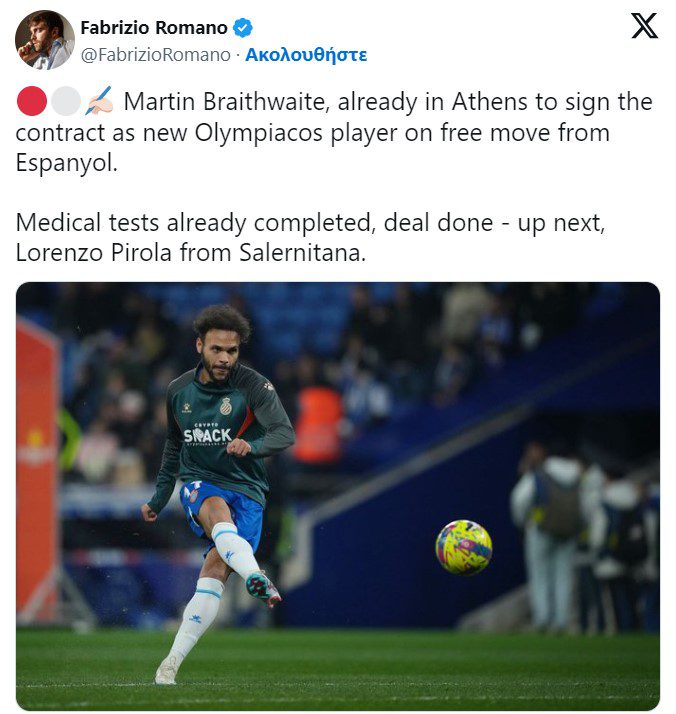Open the @FabrizioRomano handle
Screen dimensions: 676x714
pos(156,55)
